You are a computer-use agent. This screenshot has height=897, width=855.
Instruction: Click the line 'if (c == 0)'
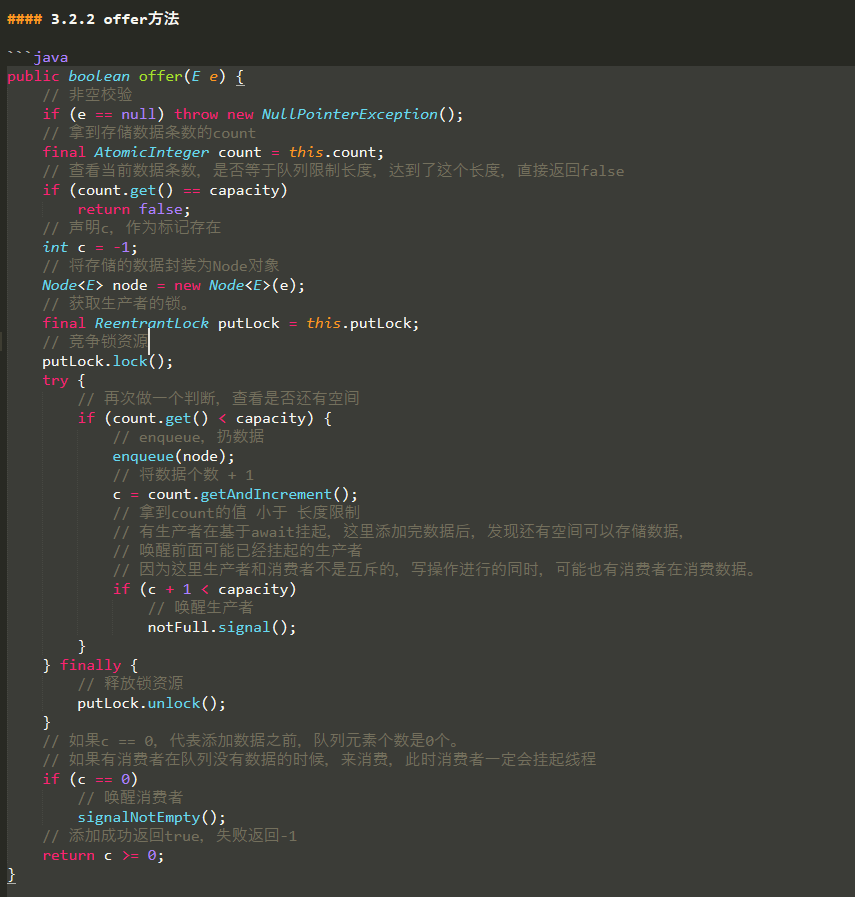pyautogui.click(x=90, y=779)
